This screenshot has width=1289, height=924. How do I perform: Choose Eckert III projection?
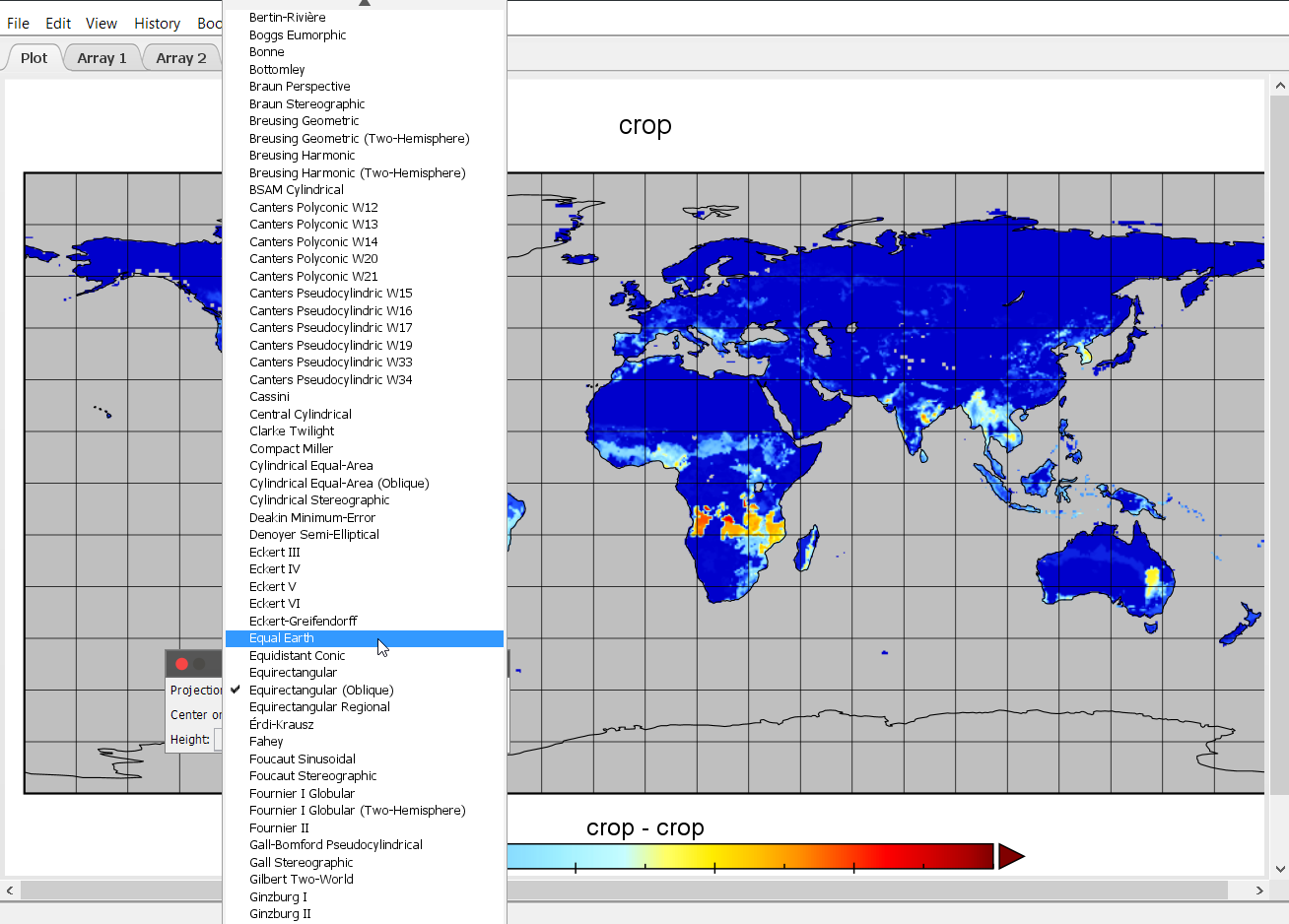365,553
